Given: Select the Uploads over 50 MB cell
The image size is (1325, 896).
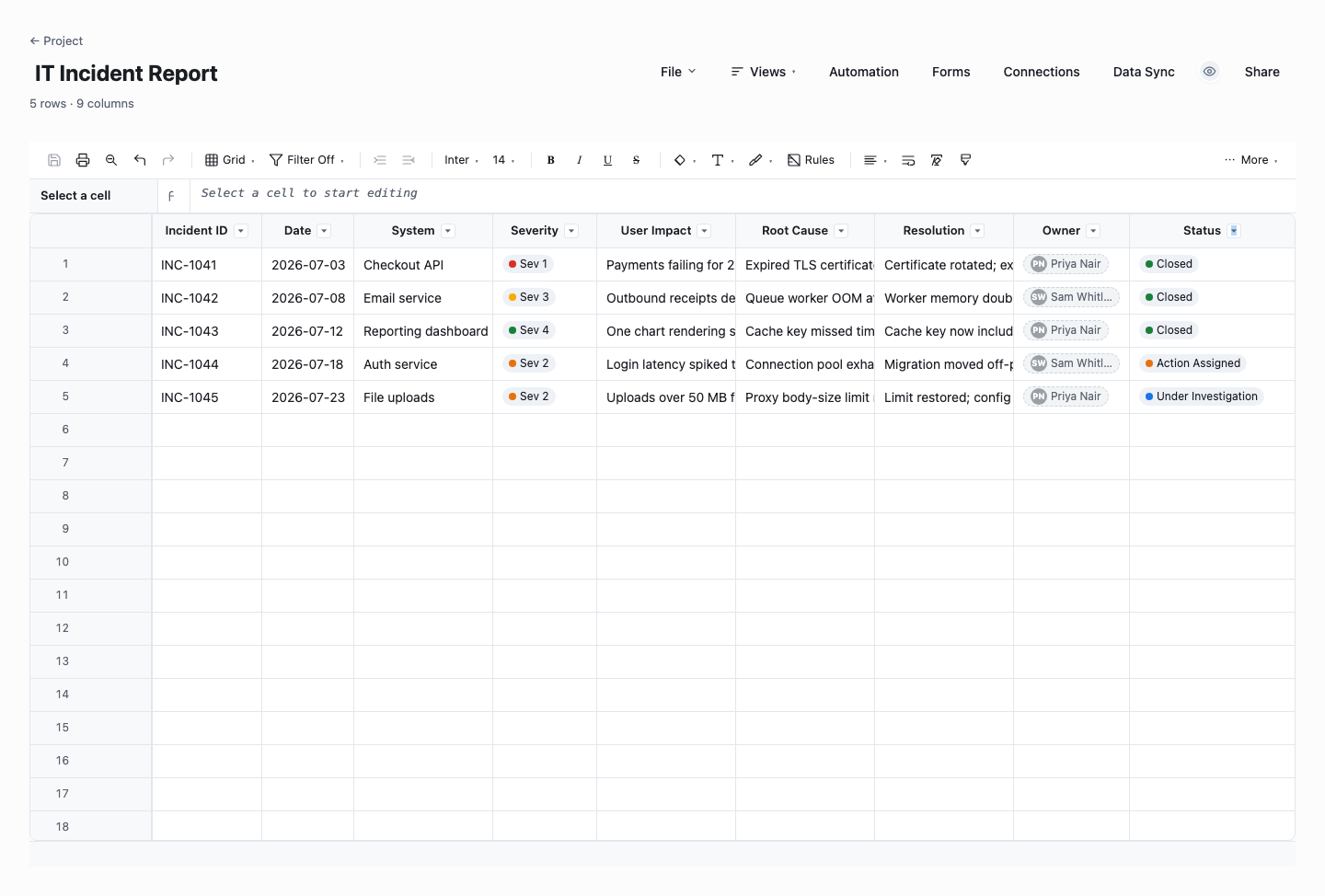Looking at the screenshot, I should pyautogui.click(x=666, y=397).
